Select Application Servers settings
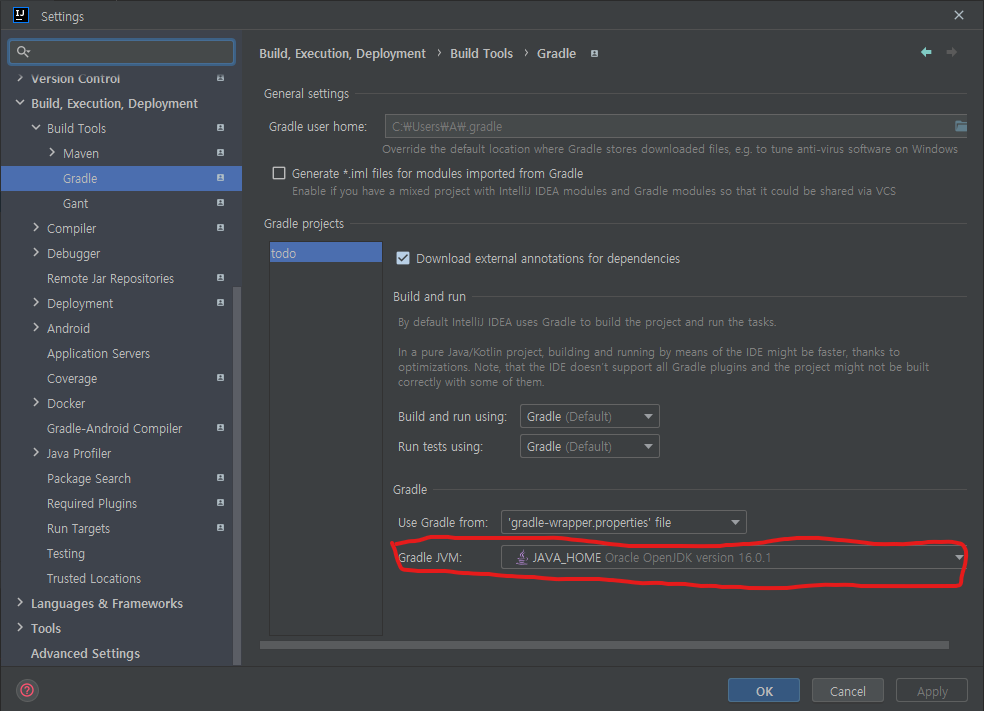This screenshot has width=984, height=711. point(99,353)
